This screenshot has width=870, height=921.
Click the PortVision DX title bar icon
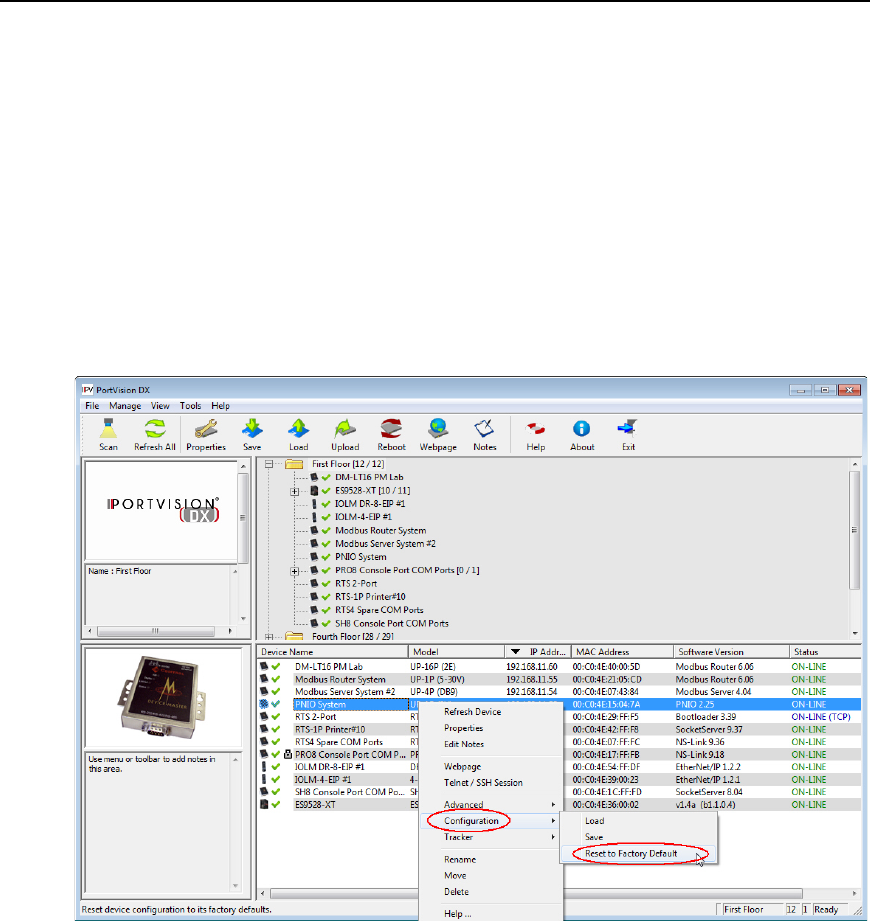(88, 389)
